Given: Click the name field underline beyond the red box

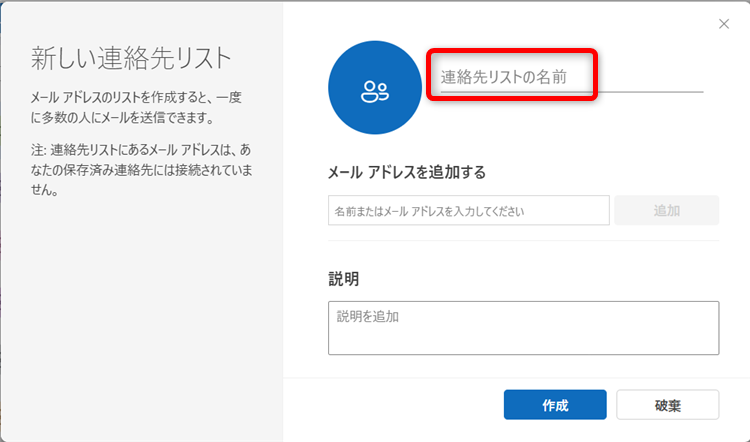Looking at the screenshot, I should coord(650,91).
